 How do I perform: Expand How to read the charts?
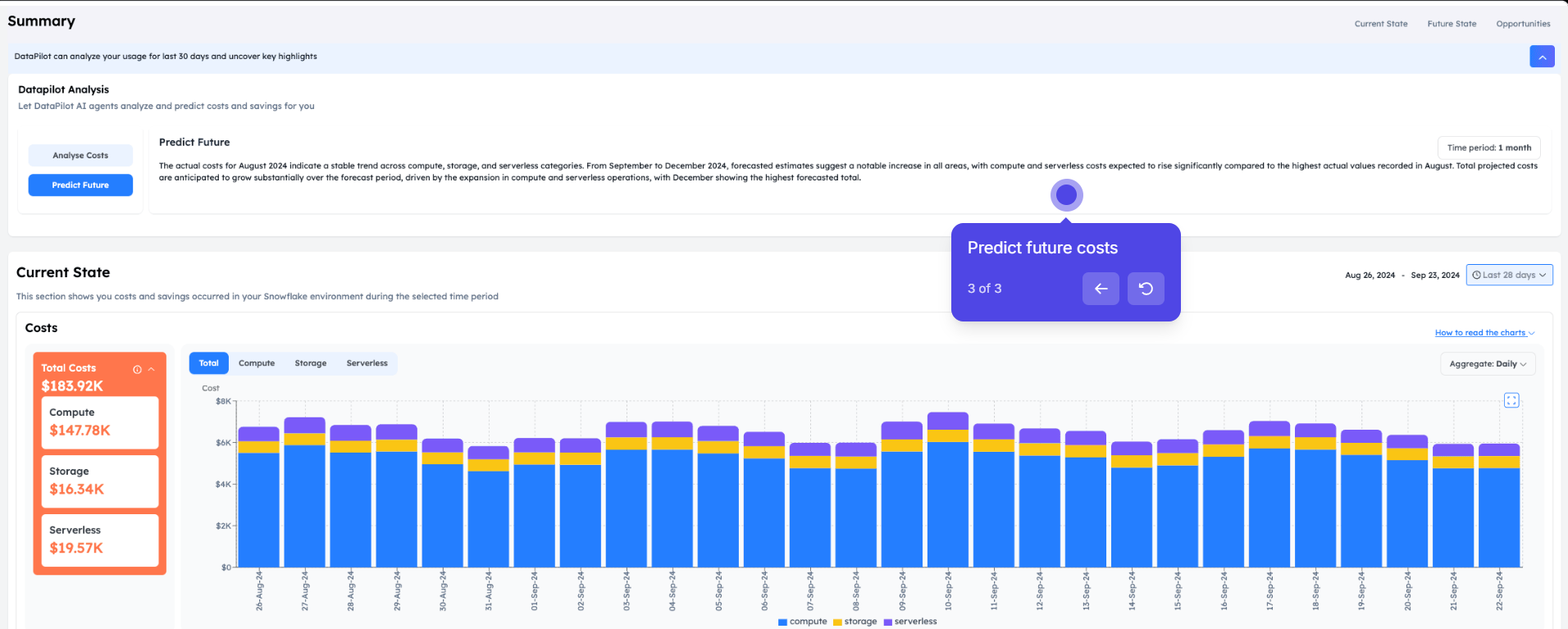click(1484, 333)
